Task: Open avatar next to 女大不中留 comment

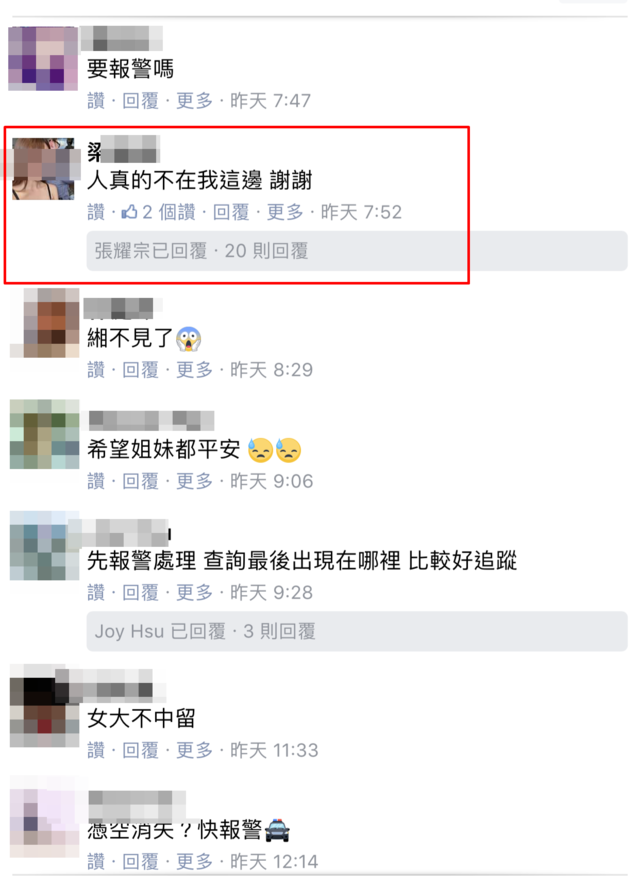Action: 44,706
